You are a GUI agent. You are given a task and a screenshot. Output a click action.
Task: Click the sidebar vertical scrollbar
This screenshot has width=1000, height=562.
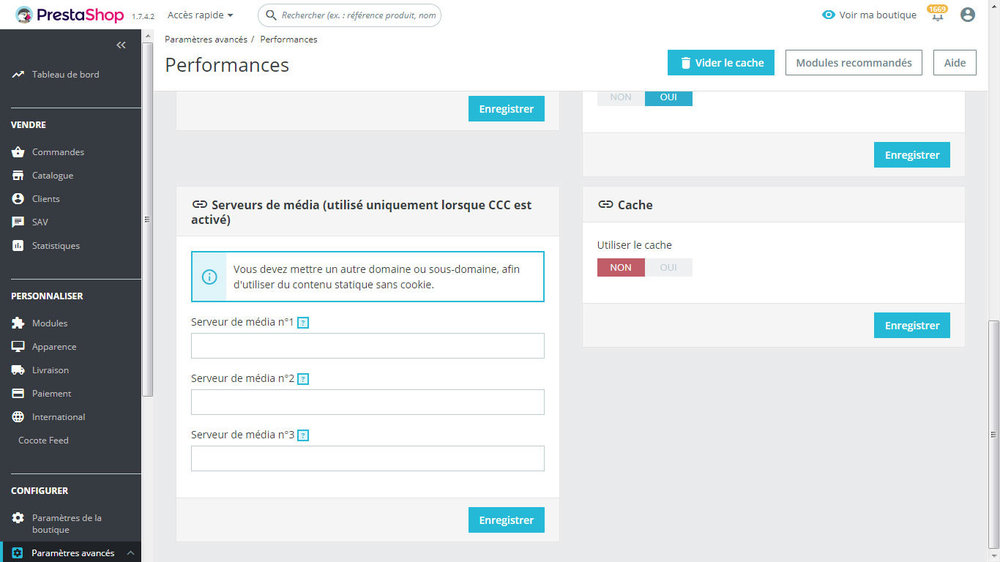click(x=147, y=219)
